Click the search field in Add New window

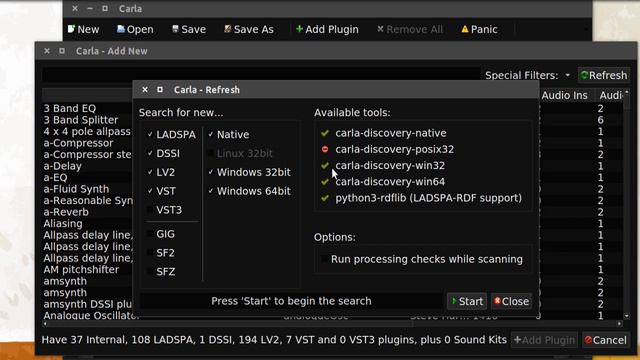261,75
